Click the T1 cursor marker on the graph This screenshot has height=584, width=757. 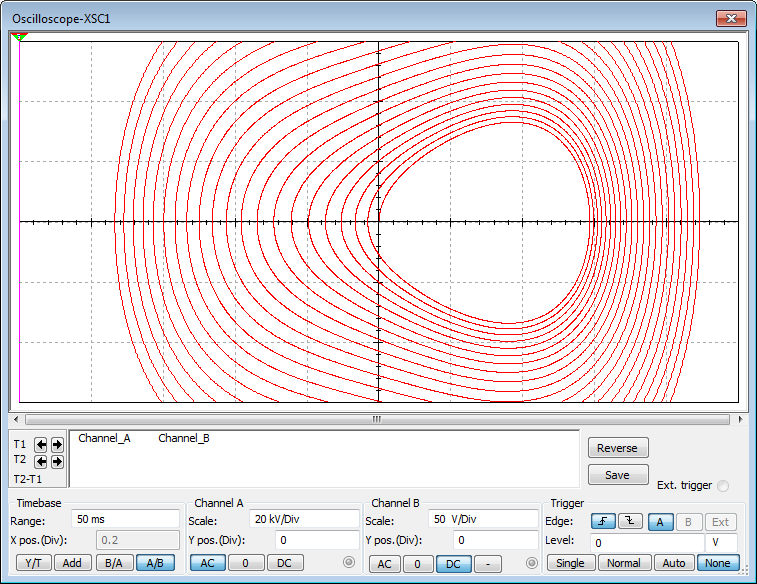click(x=19, y=37)
